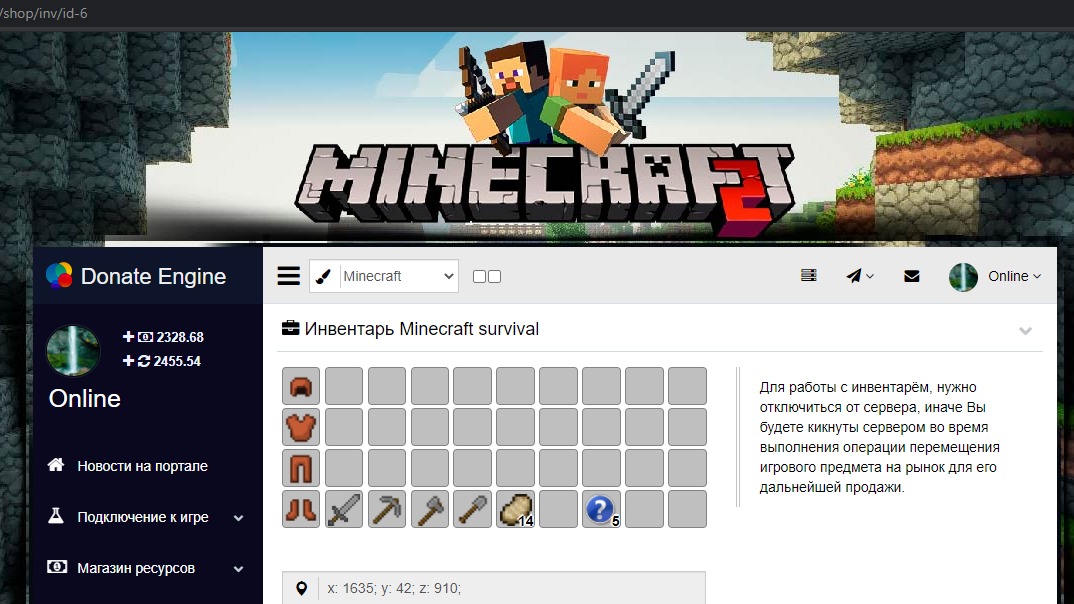Select the stone shovel item
This screenshot has width=1074, height=604.
coord(472,509)
